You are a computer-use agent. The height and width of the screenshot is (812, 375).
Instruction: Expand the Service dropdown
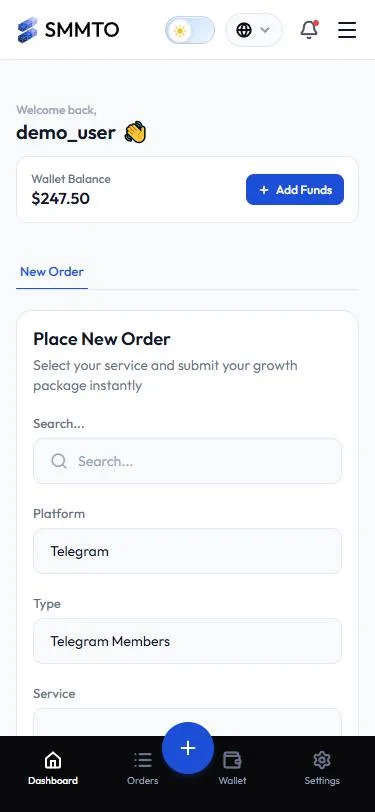188,722
